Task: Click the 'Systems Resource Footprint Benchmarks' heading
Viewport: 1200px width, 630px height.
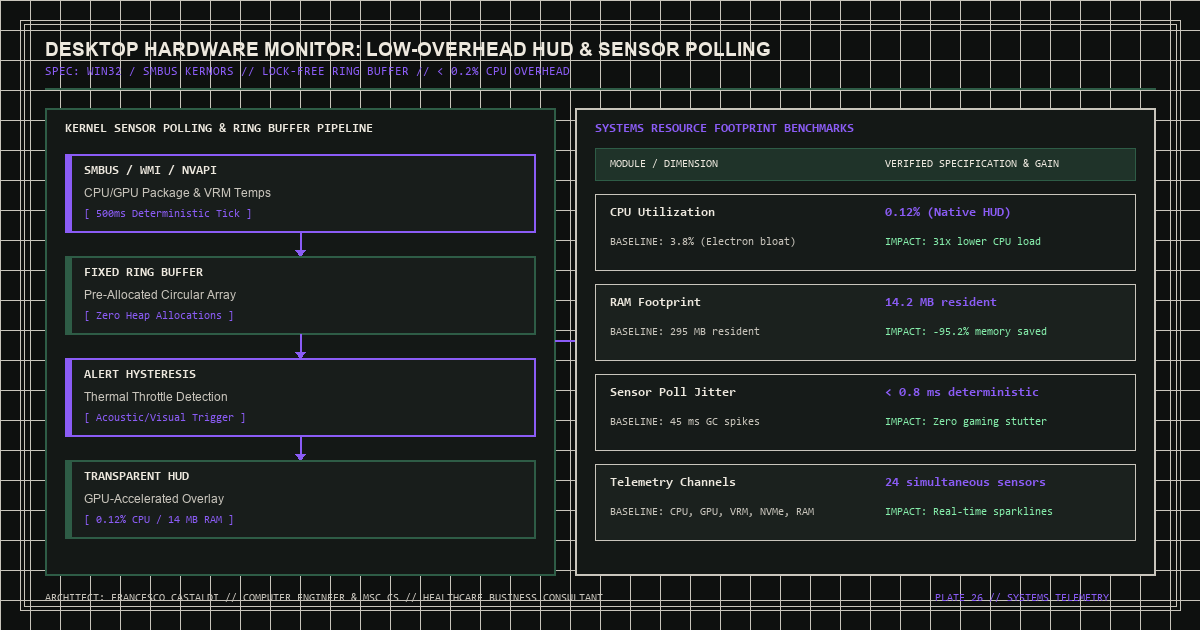Action: coord(724,128)
